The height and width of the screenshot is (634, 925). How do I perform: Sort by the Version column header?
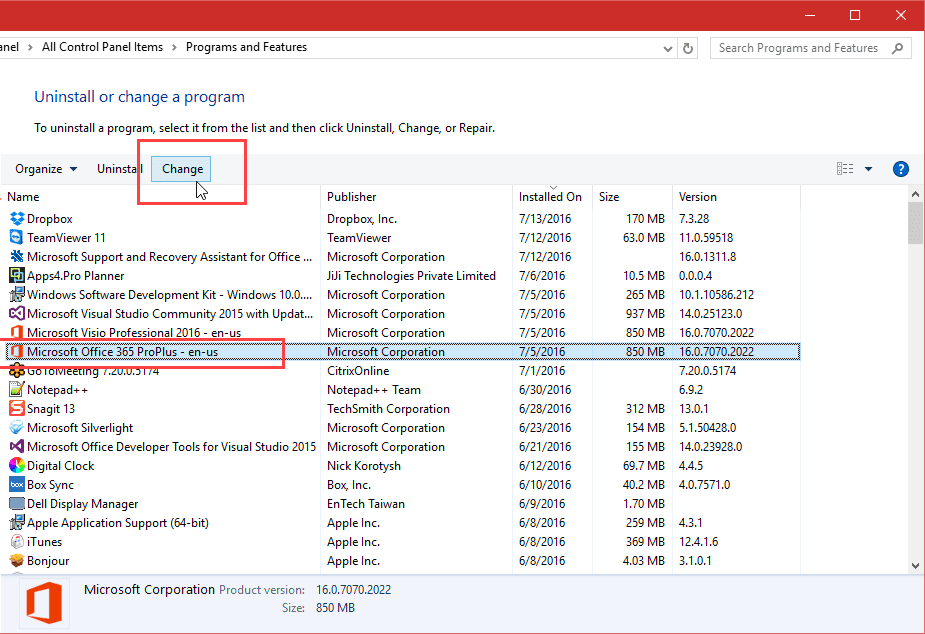(x=736, y=197)
